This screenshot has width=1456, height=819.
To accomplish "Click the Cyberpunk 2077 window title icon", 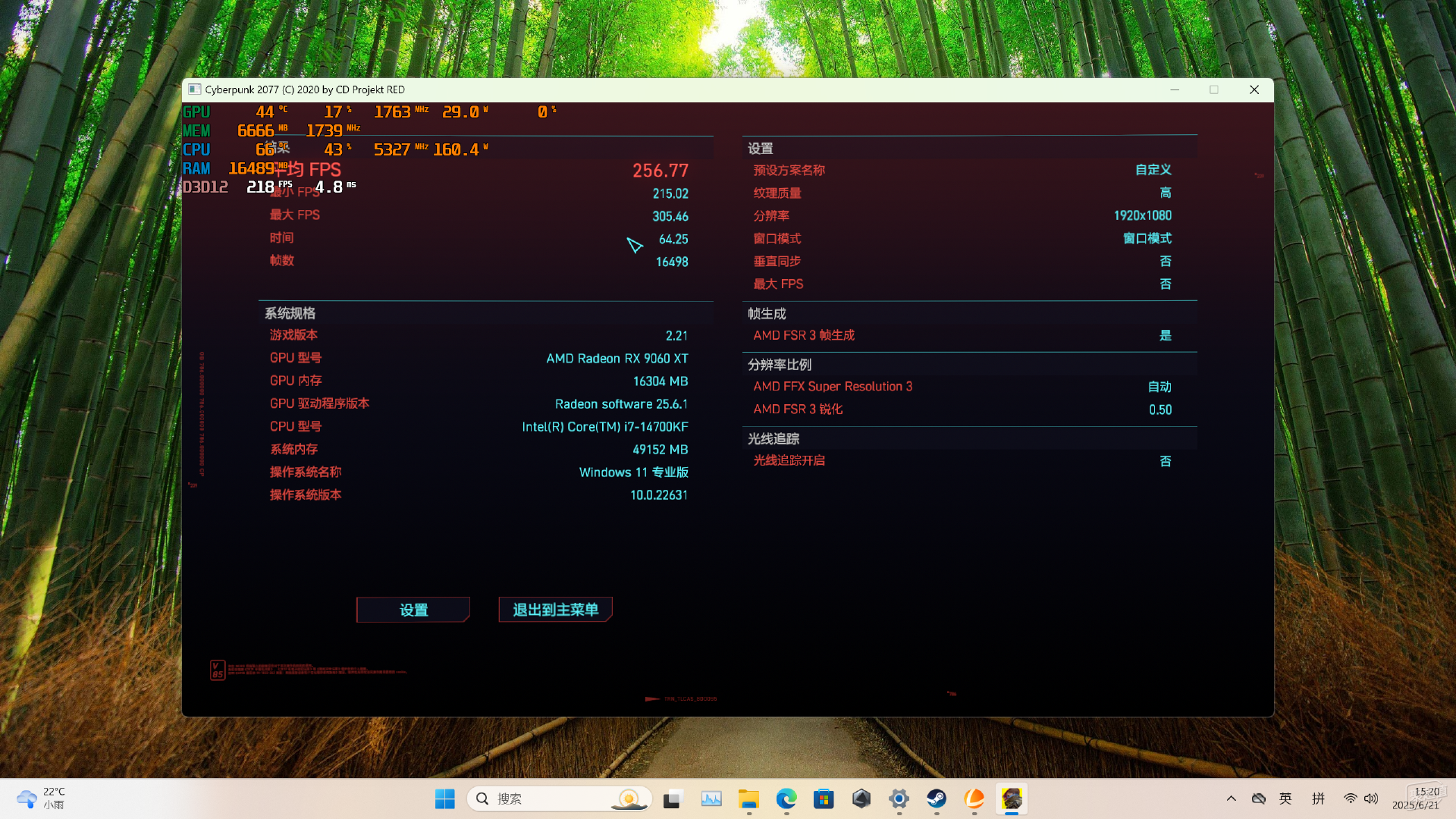I will [x=195, y=89].
